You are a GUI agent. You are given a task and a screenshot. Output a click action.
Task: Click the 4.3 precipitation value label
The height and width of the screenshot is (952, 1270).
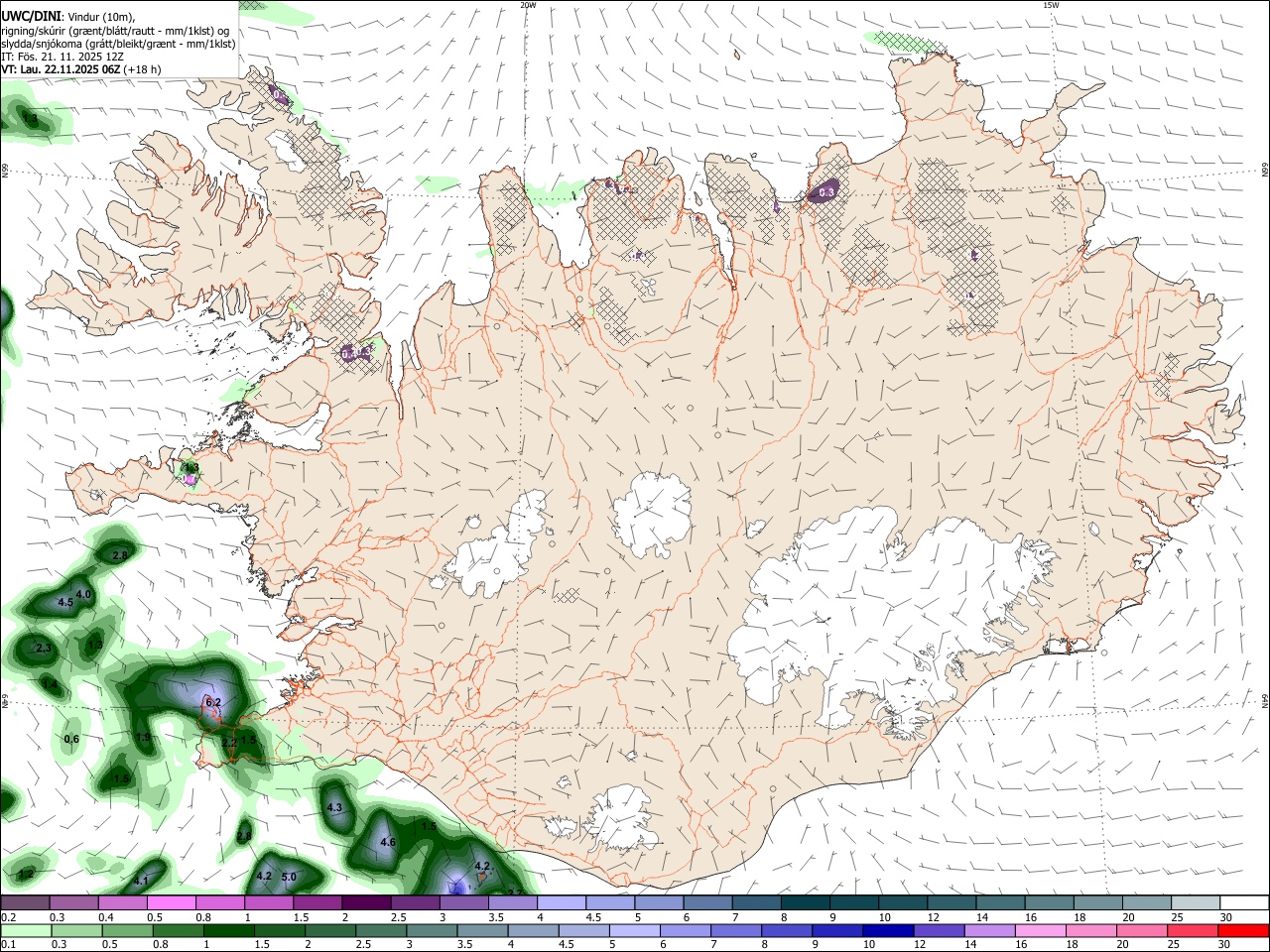[334, 807]
